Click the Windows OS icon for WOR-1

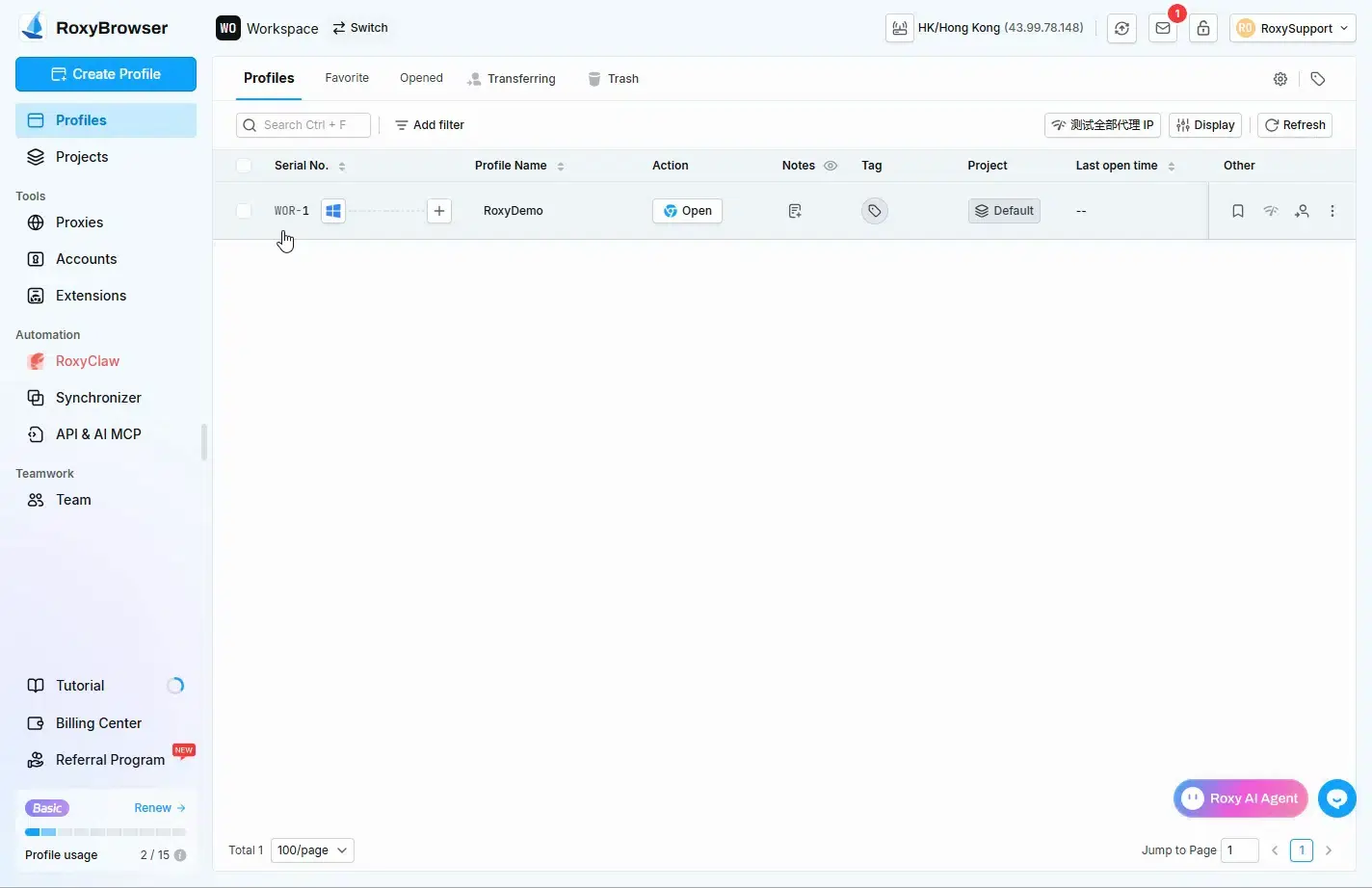click(333, 211)
